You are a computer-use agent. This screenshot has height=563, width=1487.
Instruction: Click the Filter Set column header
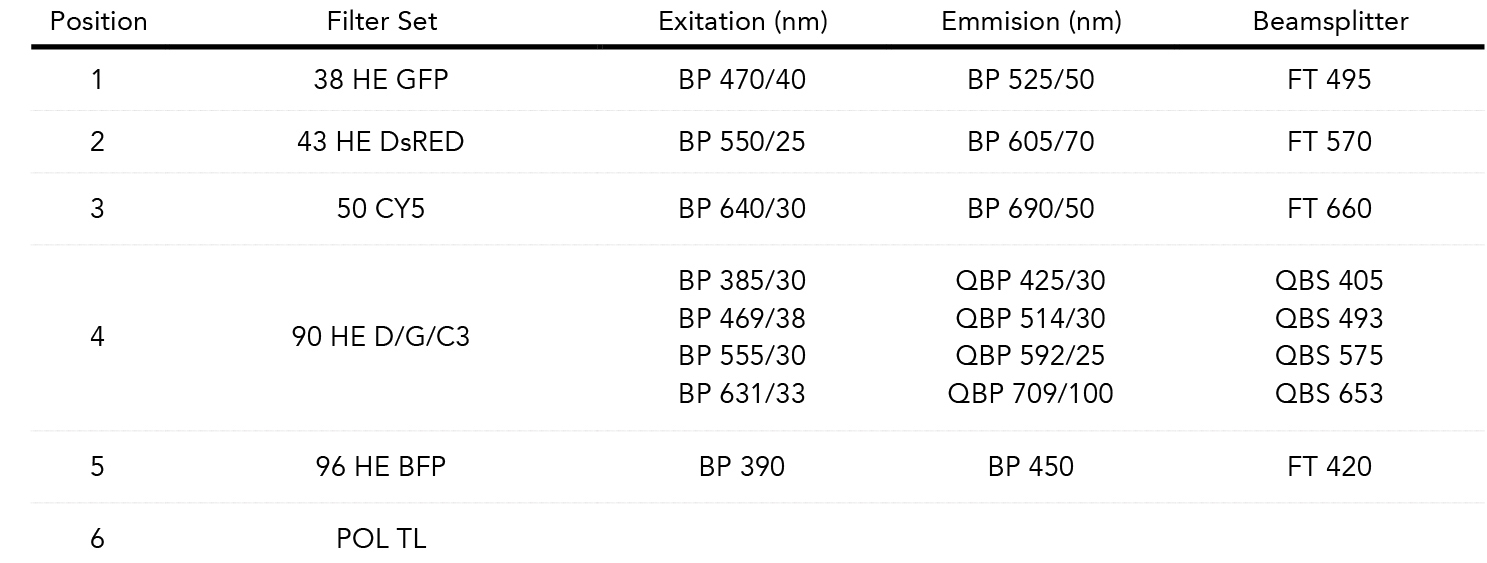pyautogui.click(x=381, y=22)
